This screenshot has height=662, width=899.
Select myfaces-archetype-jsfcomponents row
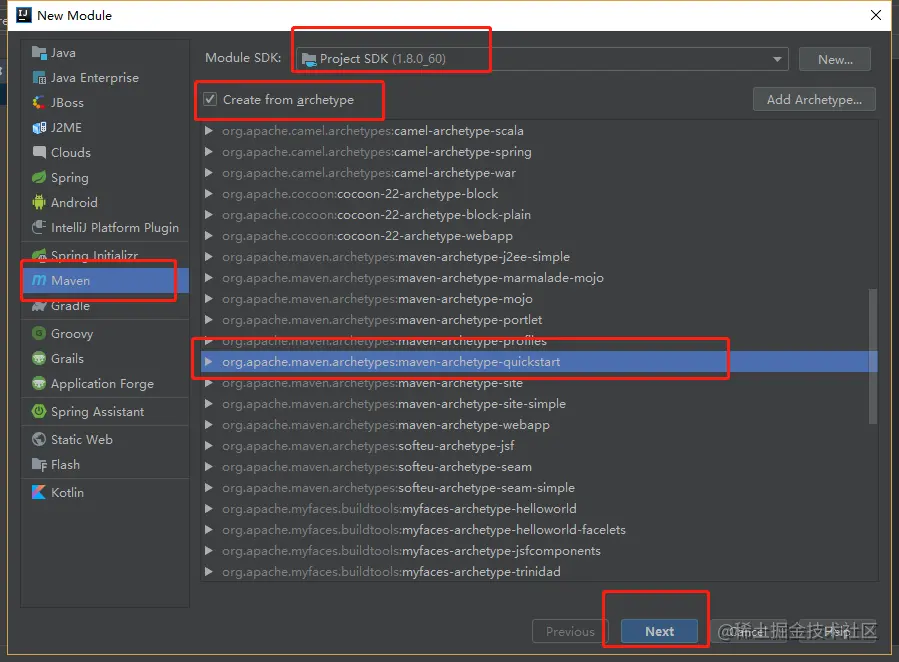click(539, 551)
